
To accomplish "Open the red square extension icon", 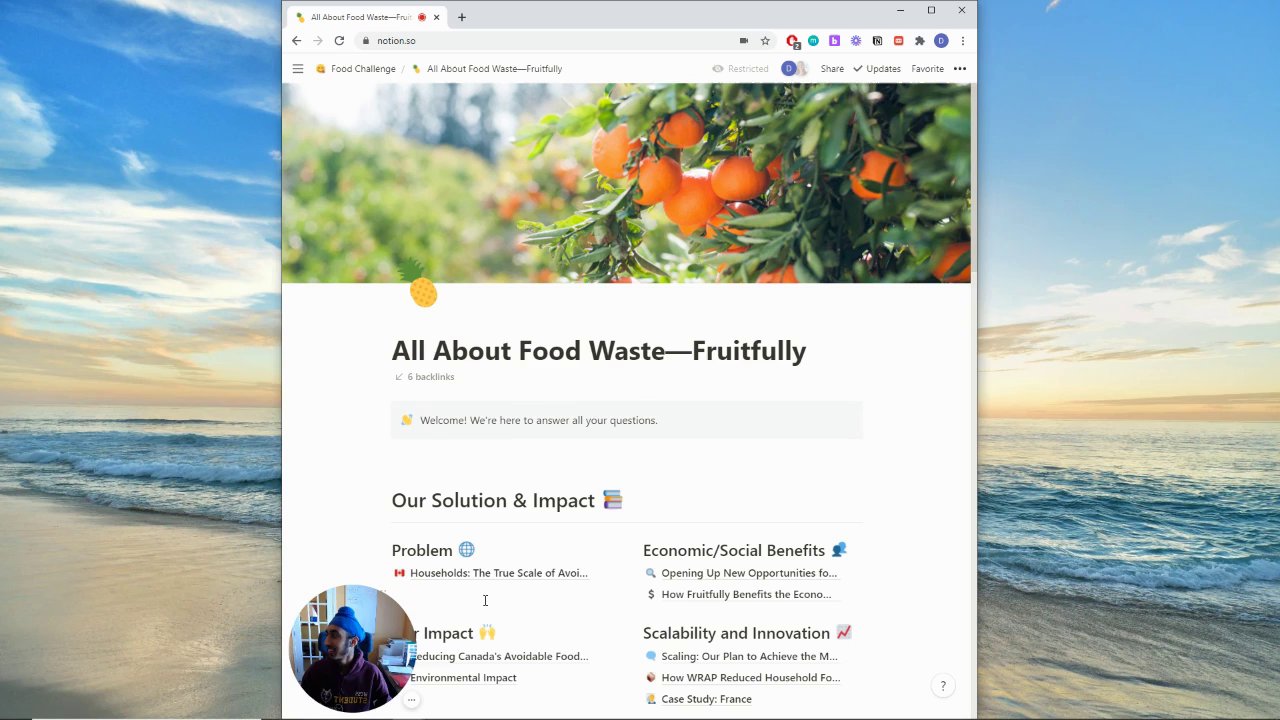I will 898,41.
